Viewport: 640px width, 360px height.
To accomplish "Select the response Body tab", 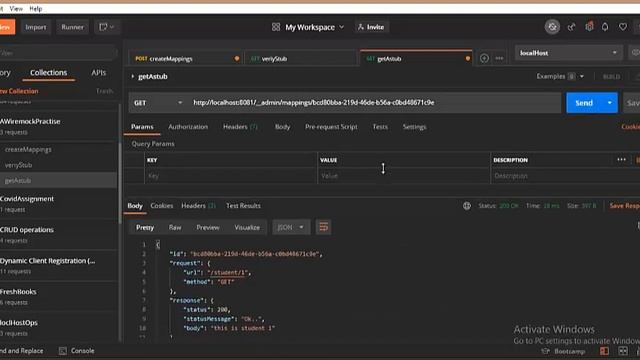I will [135, 206].
